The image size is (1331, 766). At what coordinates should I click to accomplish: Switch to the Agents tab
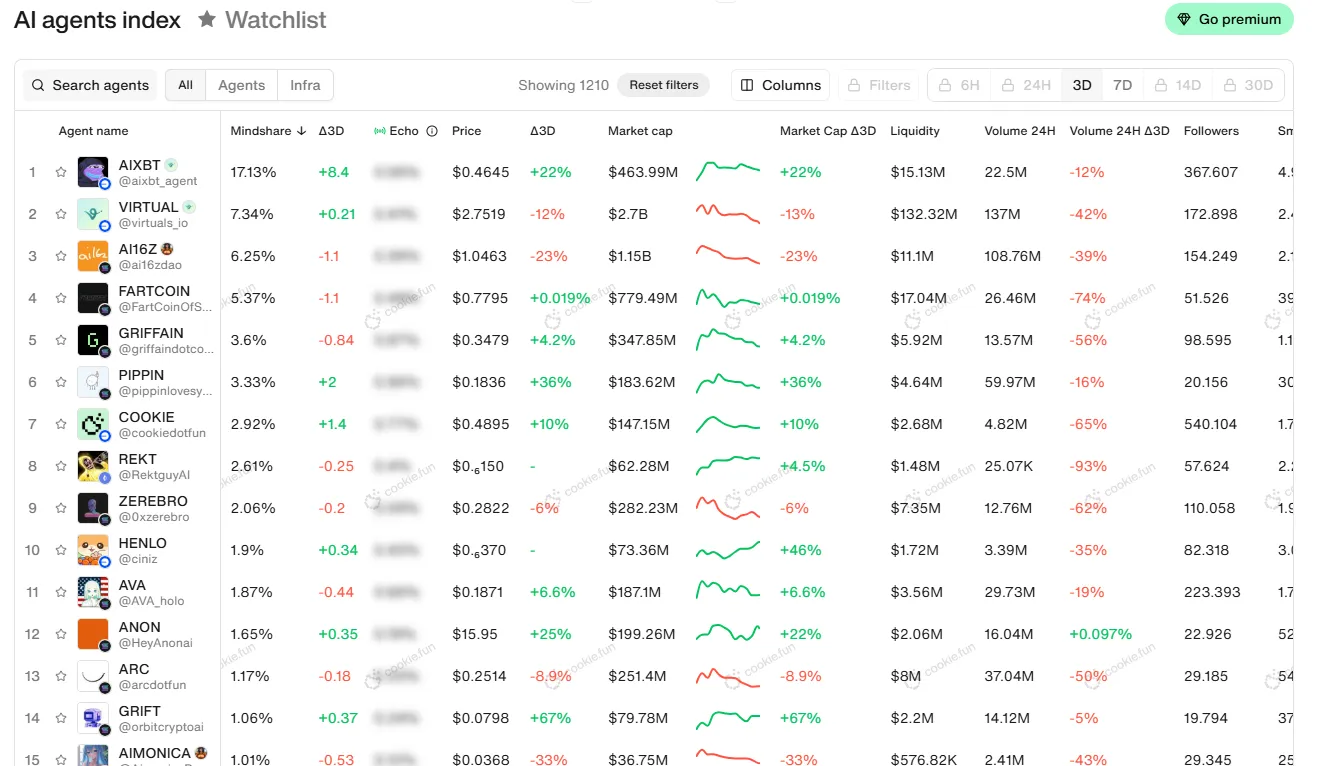click(241, 85)
